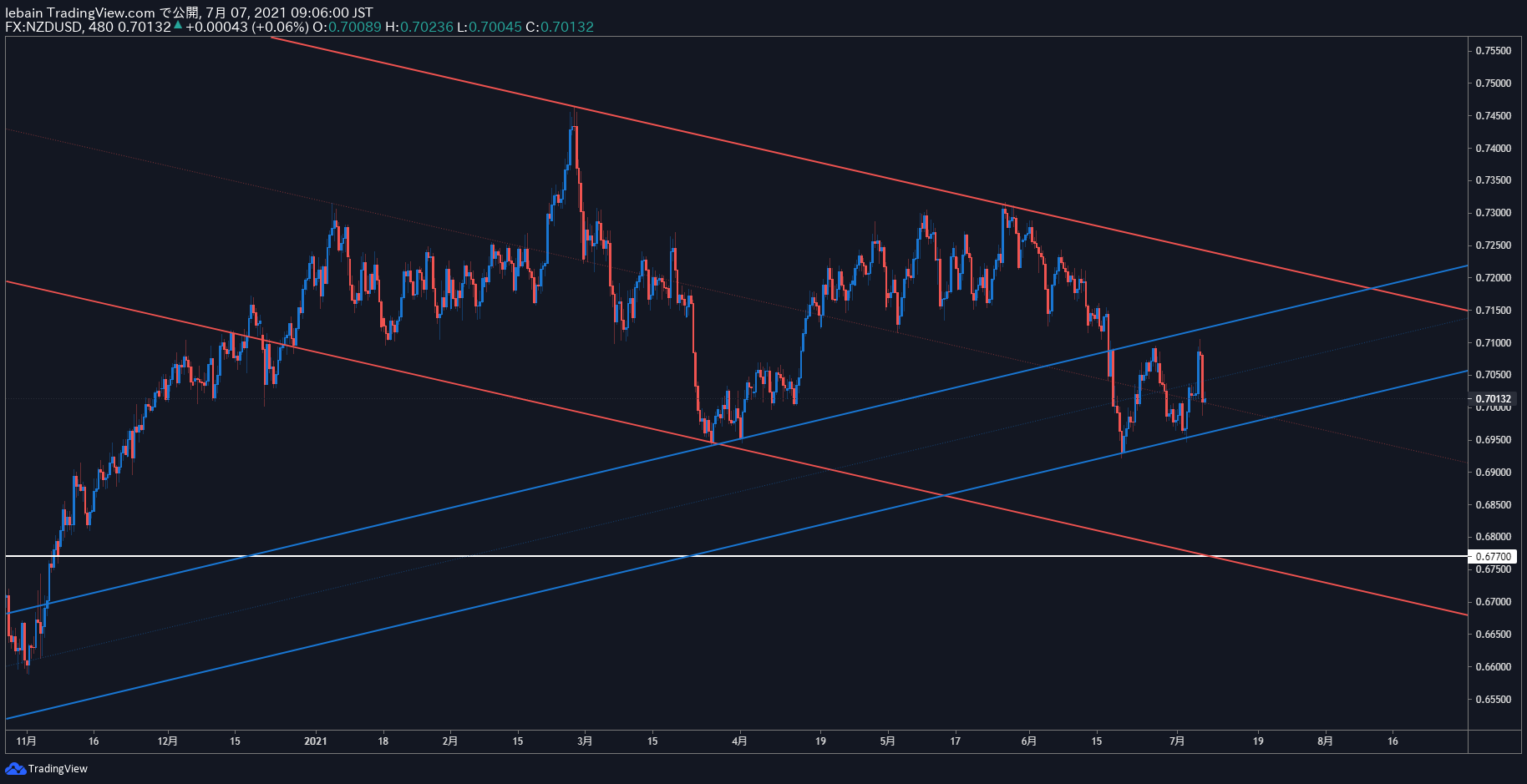Click the 0.75500 price axis label
1527x784 pixels.
(1494, 51)
